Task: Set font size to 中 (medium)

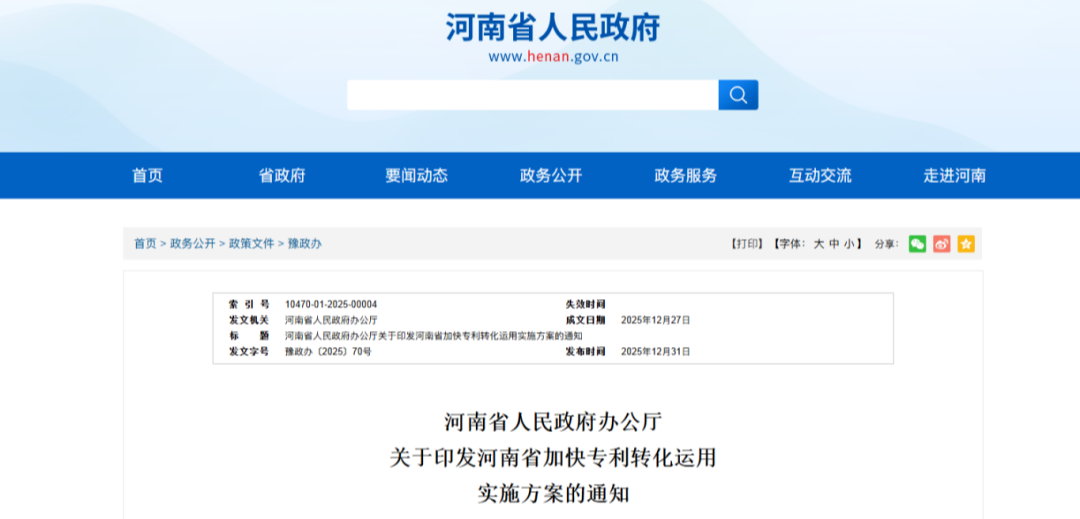Action: click(x=833, y=244)
